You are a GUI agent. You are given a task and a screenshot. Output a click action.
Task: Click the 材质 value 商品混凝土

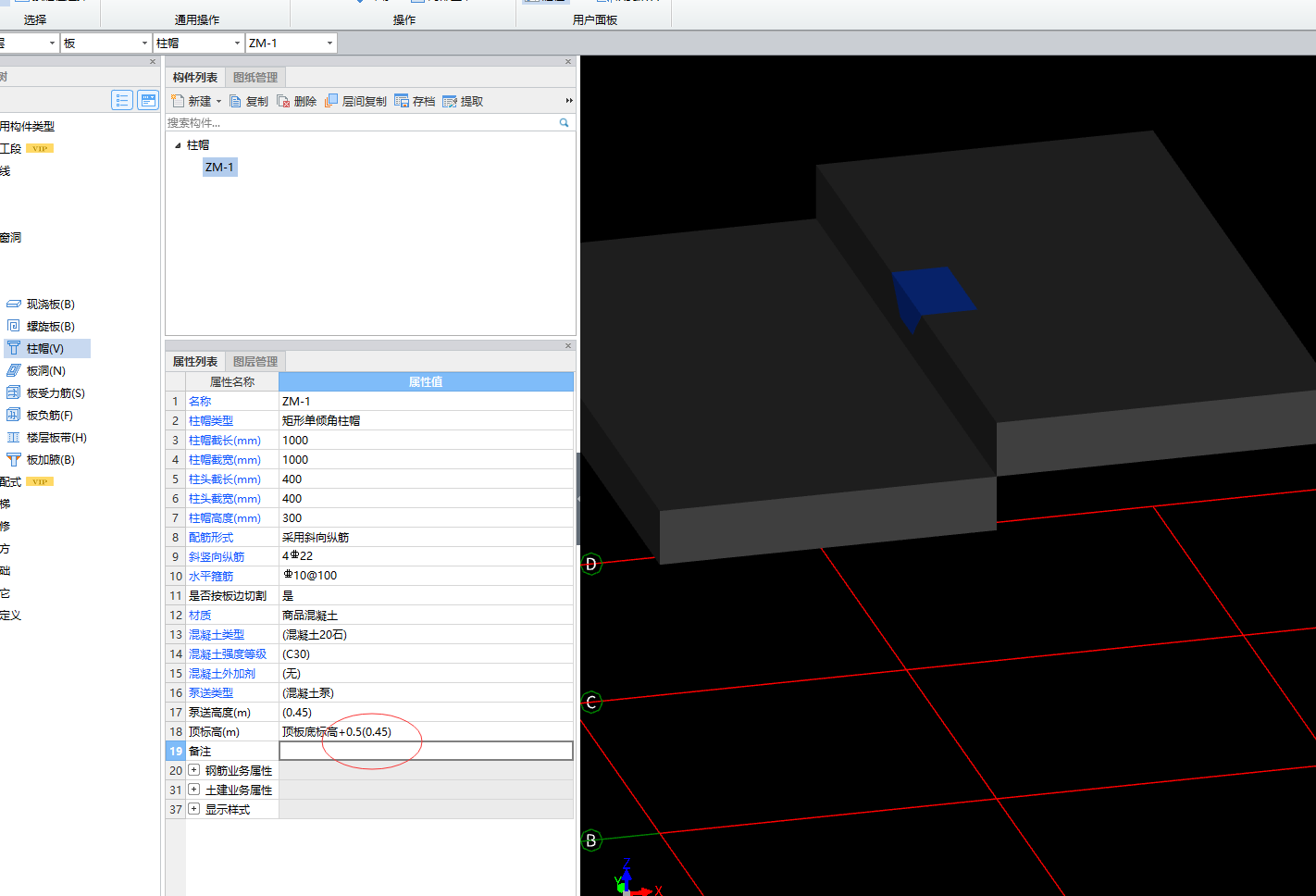[x=426, y=615]
